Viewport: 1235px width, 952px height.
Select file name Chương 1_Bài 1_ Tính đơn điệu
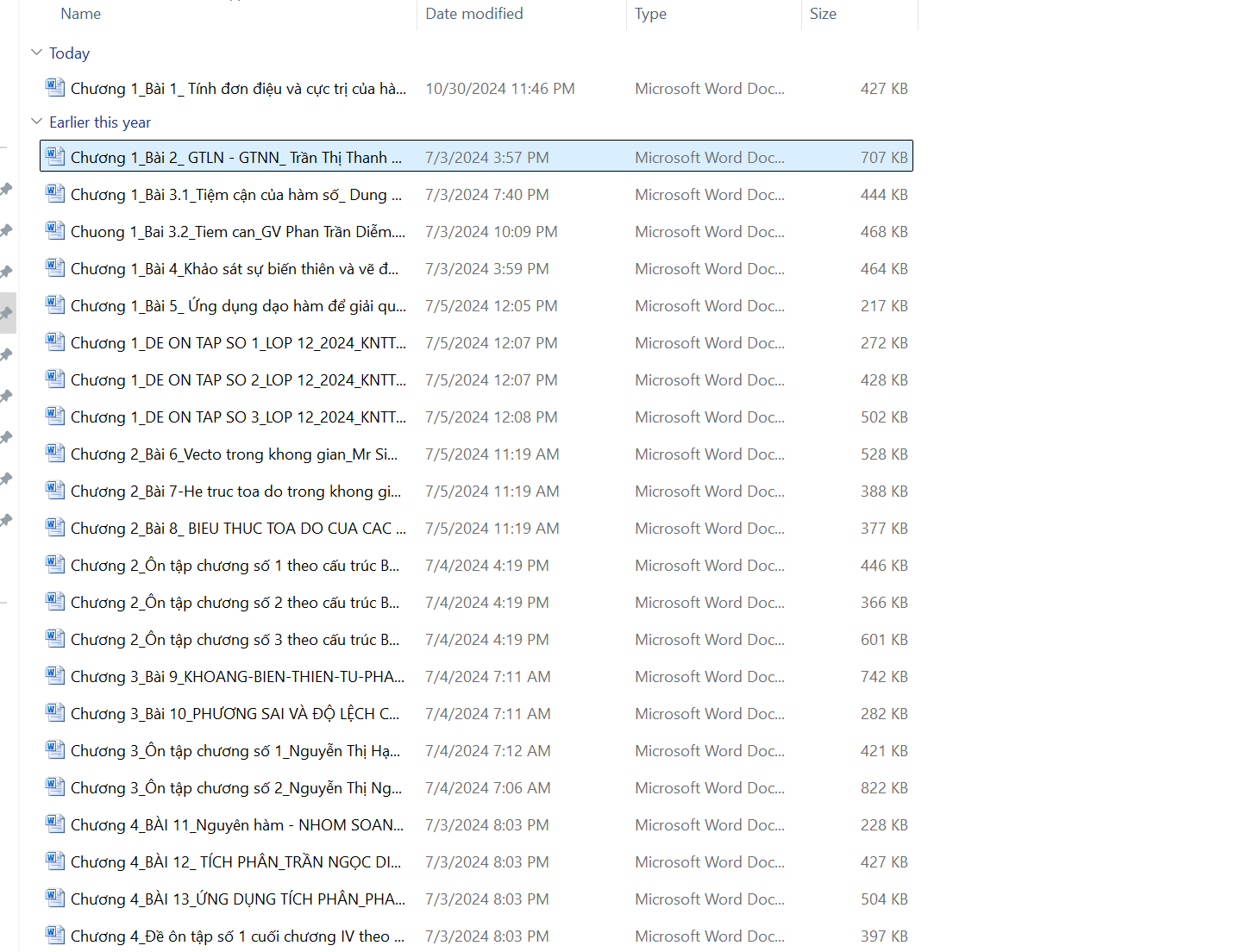[x=238, y=89]
